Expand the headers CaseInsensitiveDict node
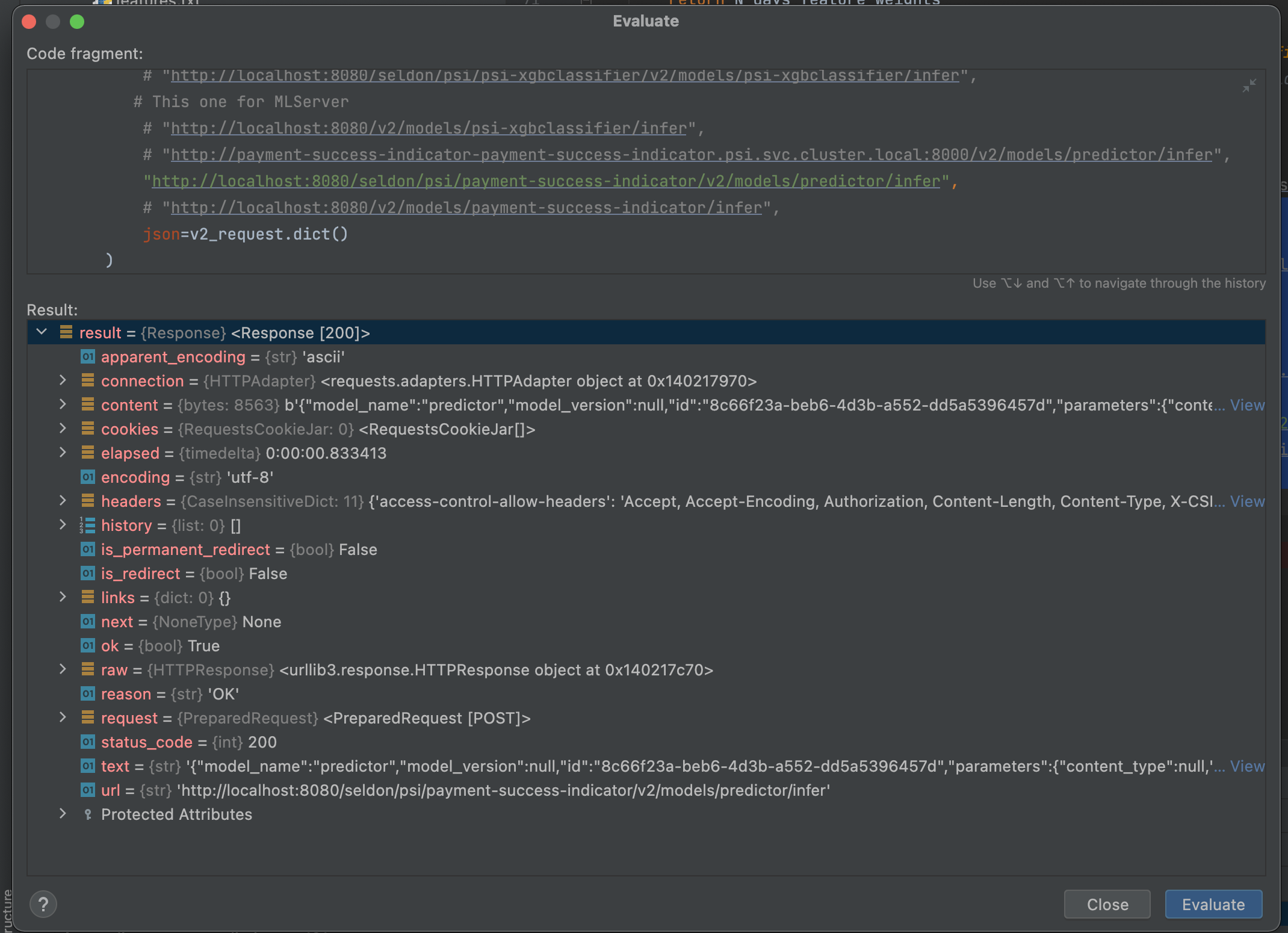The width and height of the screenshot is (1288, 933). [63, 501]
